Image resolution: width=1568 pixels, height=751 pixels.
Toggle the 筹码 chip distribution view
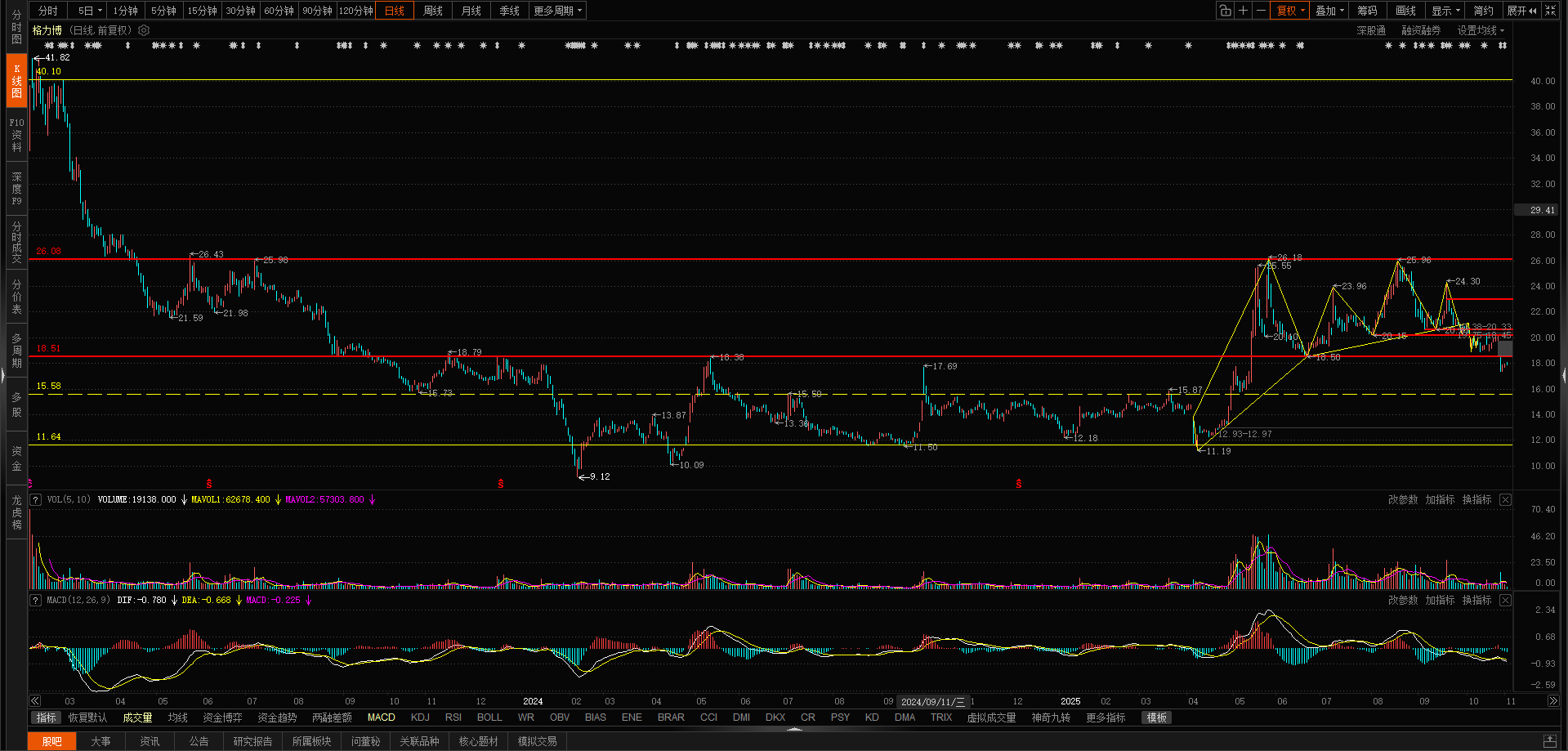click(1368, 11)
